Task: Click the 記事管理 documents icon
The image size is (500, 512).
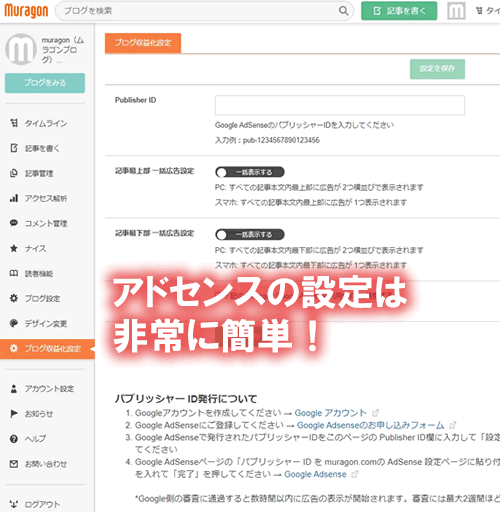Action: click(14, 173)
